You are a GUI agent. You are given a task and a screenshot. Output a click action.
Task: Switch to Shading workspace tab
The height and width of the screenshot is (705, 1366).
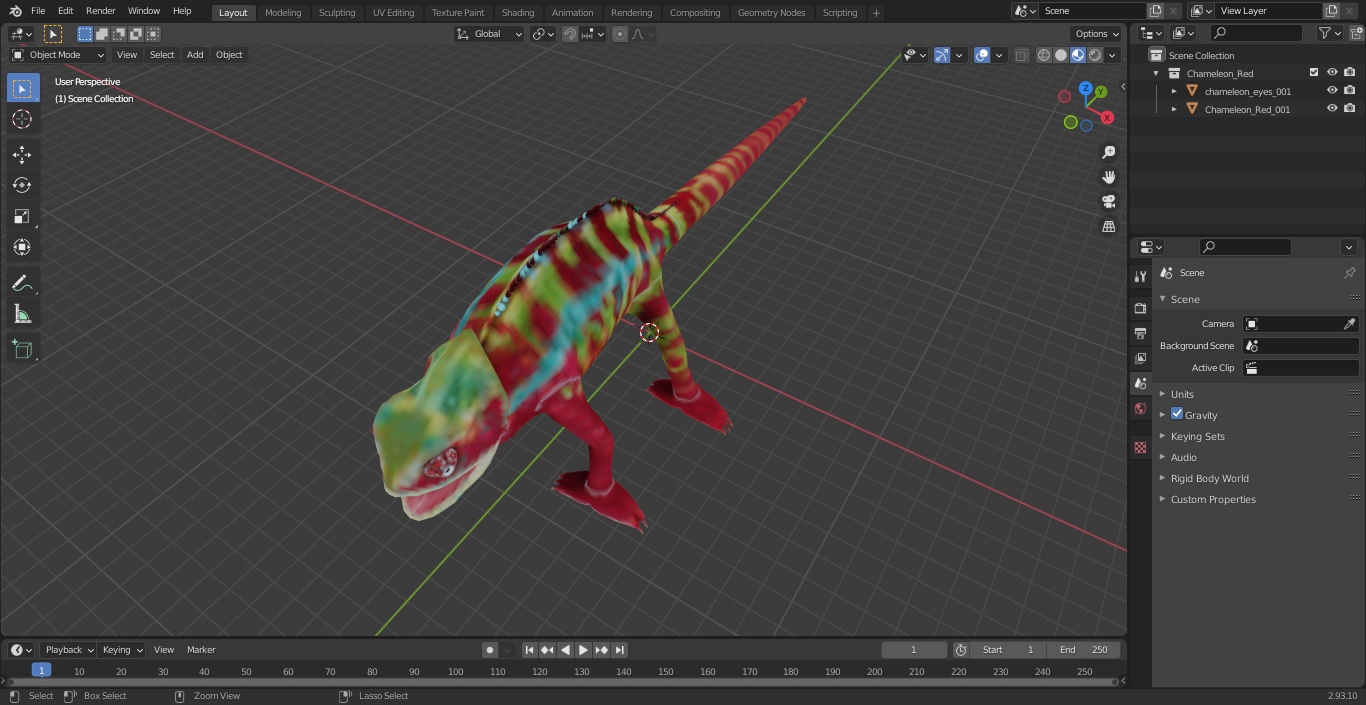(x=518, y=12)
